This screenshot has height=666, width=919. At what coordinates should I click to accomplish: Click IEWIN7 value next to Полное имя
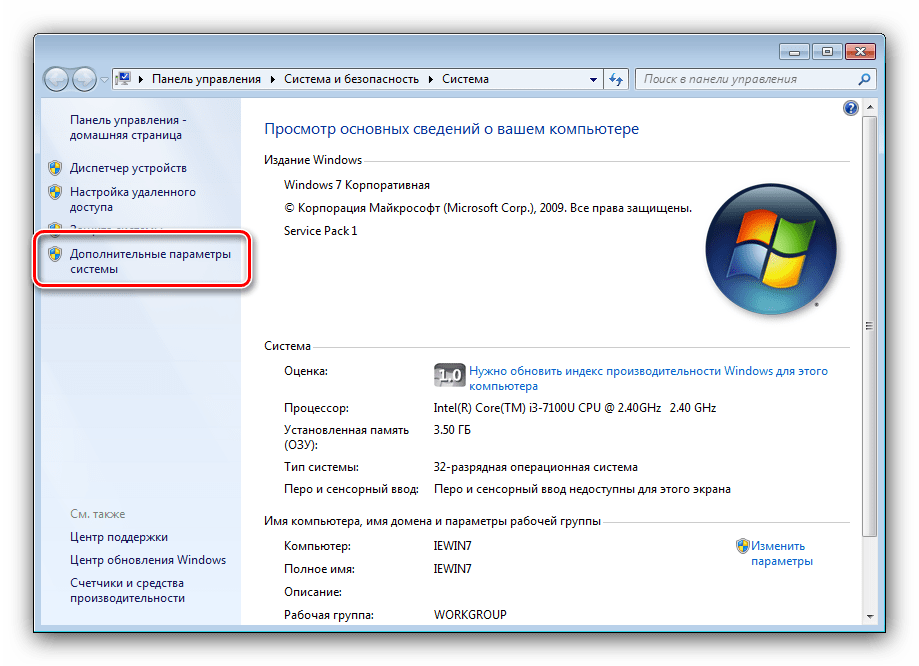click(452, 569)
